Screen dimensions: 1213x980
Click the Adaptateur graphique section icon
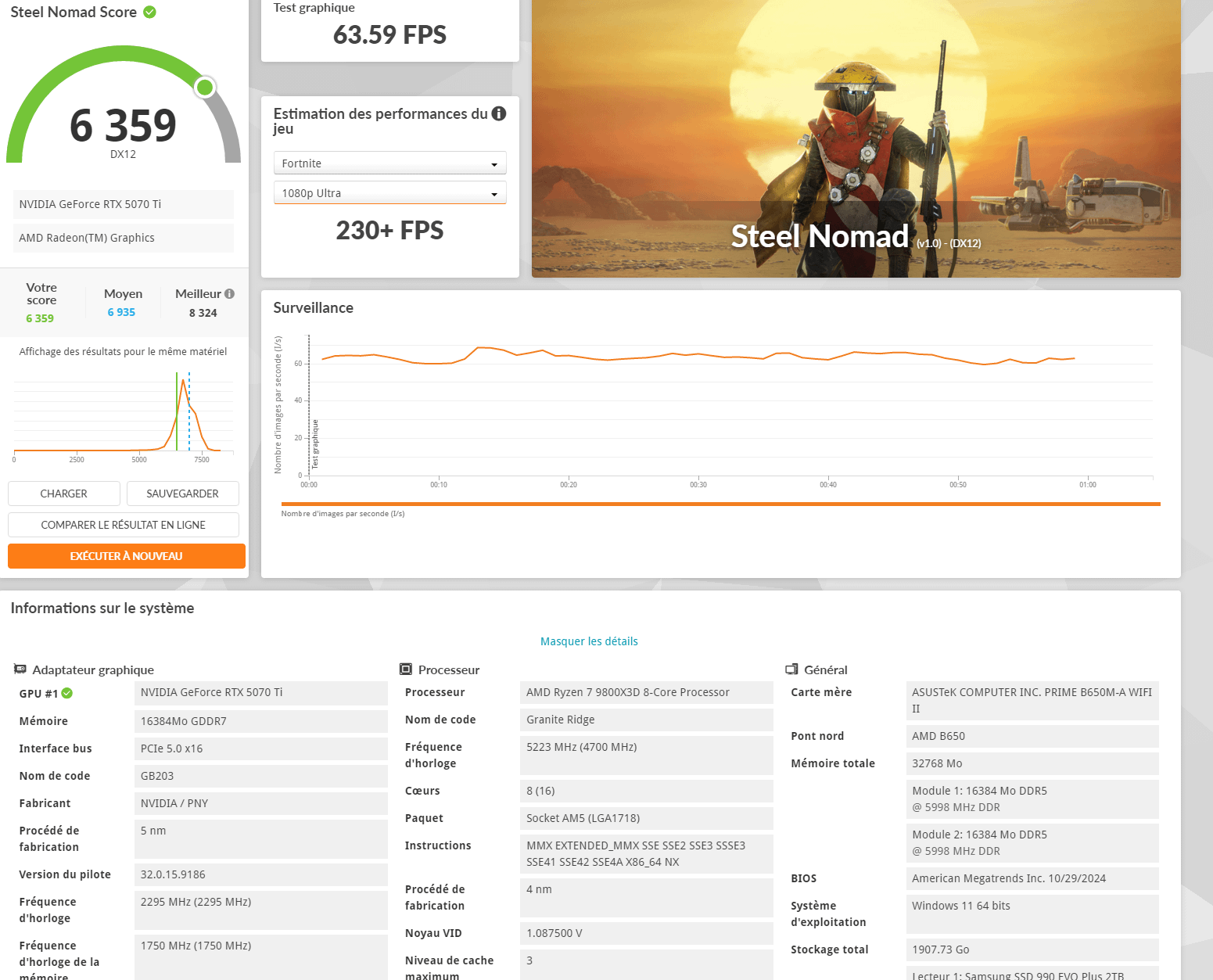click(20, 669)
